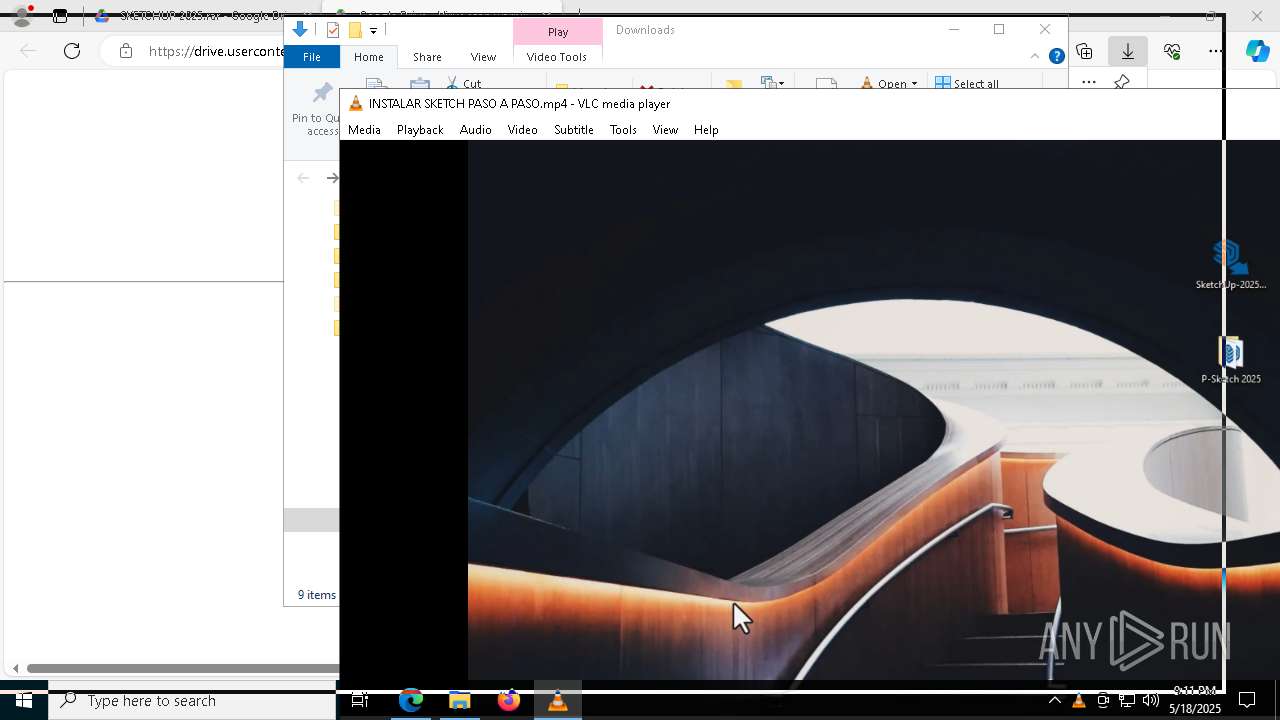The image size is (1280, 720).
Task: Open SketchUp-2025 desktop shortcut
Action: [x=1230, y=265]
